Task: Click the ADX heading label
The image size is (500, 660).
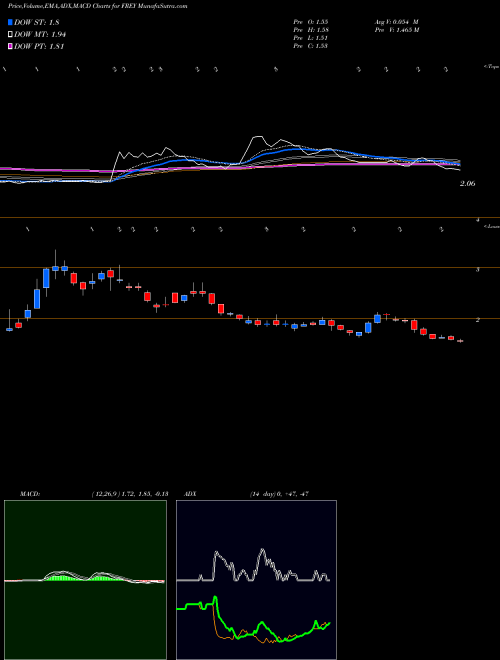Action: [x=189, y=494]
